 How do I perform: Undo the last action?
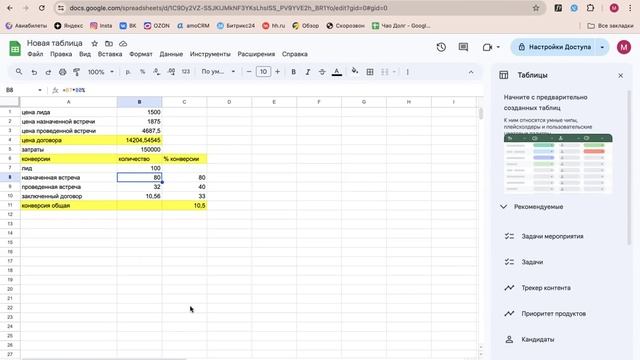pos(34,72)
